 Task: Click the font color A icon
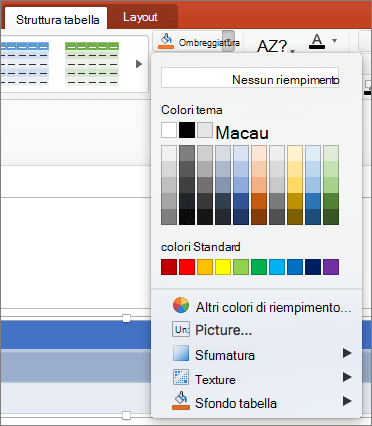pyautogui.click(x=317, y=42)
